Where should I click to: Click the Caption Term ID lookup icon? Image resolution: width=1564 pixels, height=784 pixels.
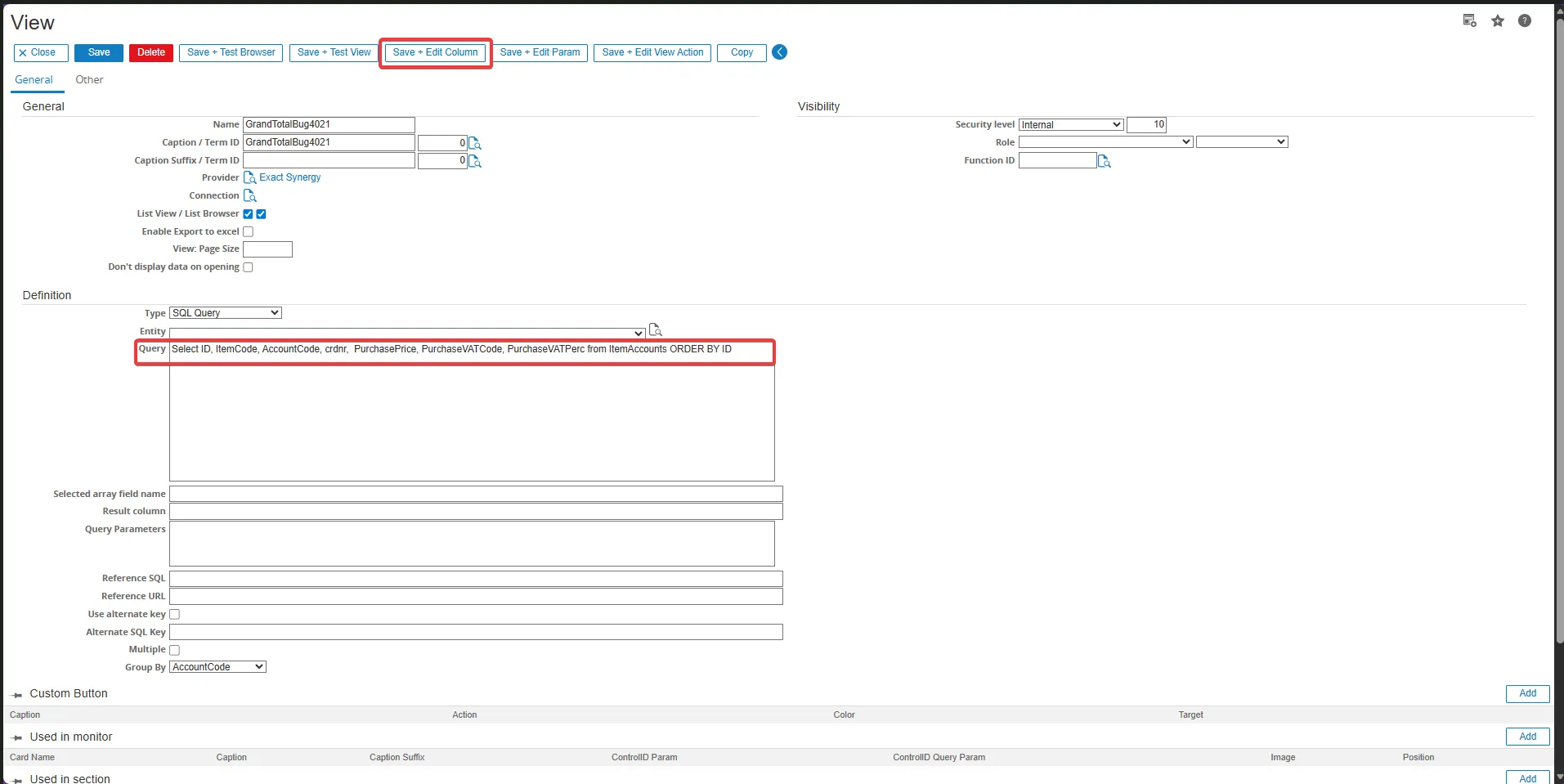[x=475, y=144]
